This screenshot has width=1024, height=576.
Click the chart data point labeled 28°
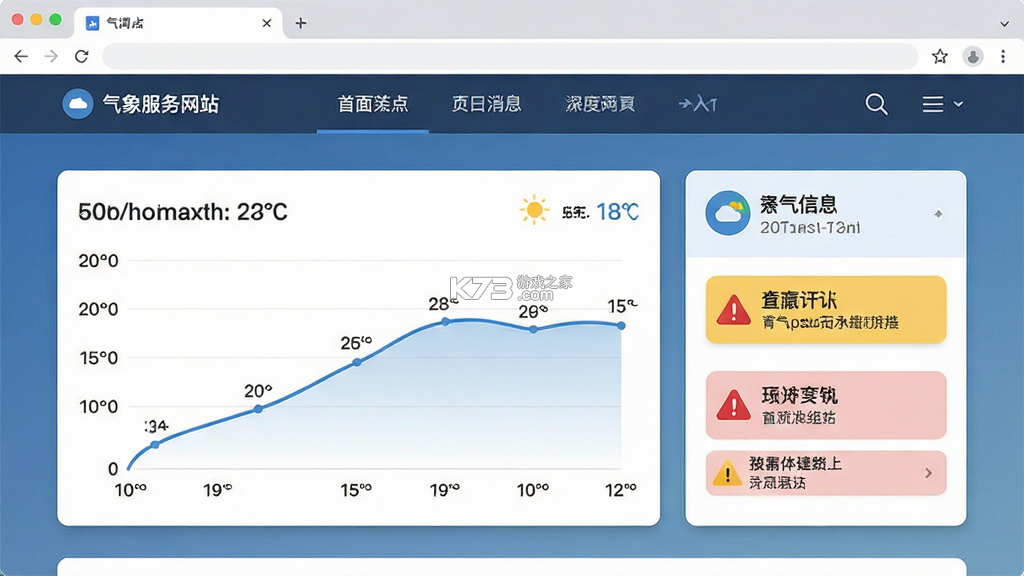(445, 321)
